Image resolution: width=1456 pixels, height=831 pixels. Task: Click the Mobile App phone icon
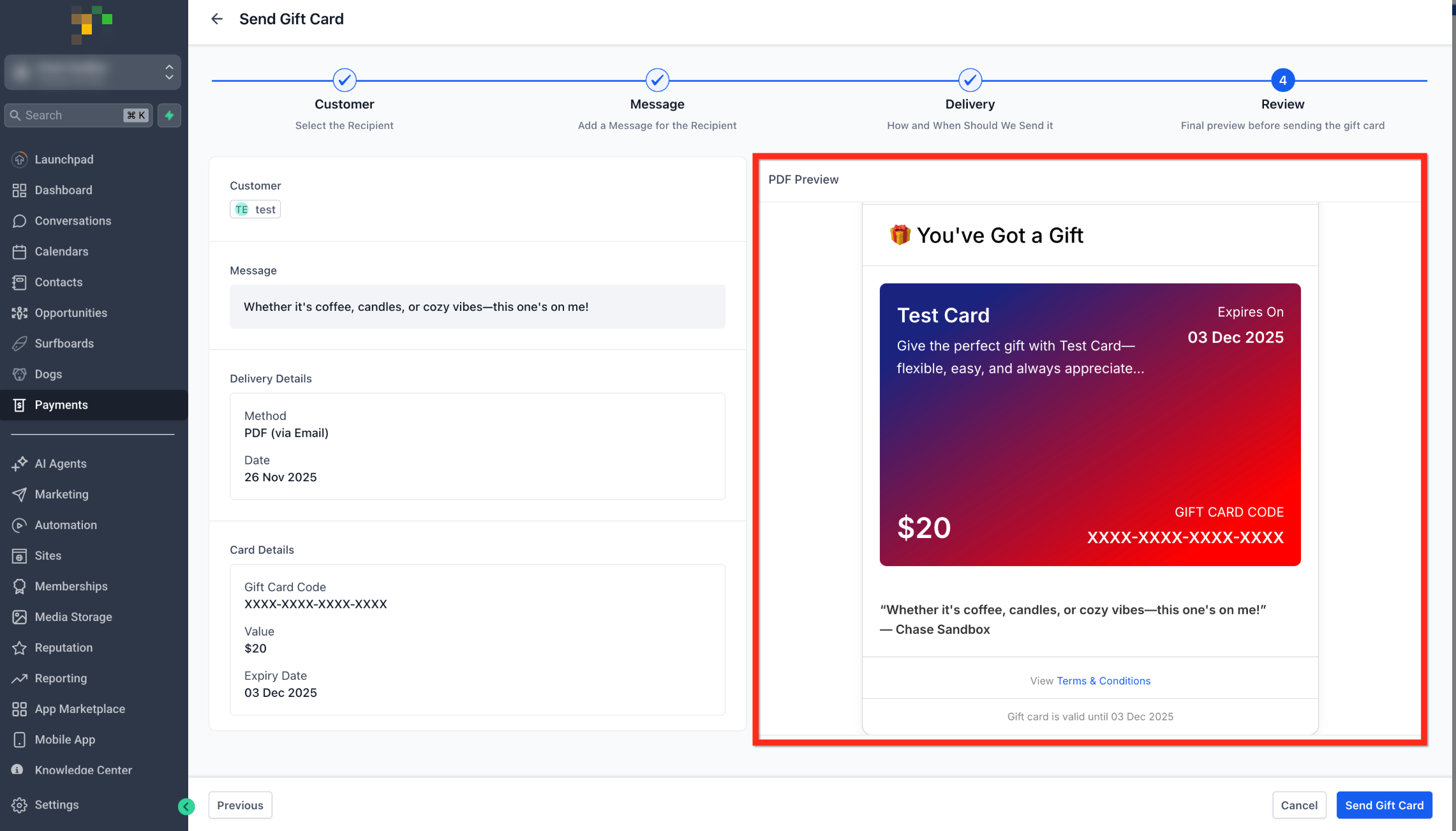[20, 739]
